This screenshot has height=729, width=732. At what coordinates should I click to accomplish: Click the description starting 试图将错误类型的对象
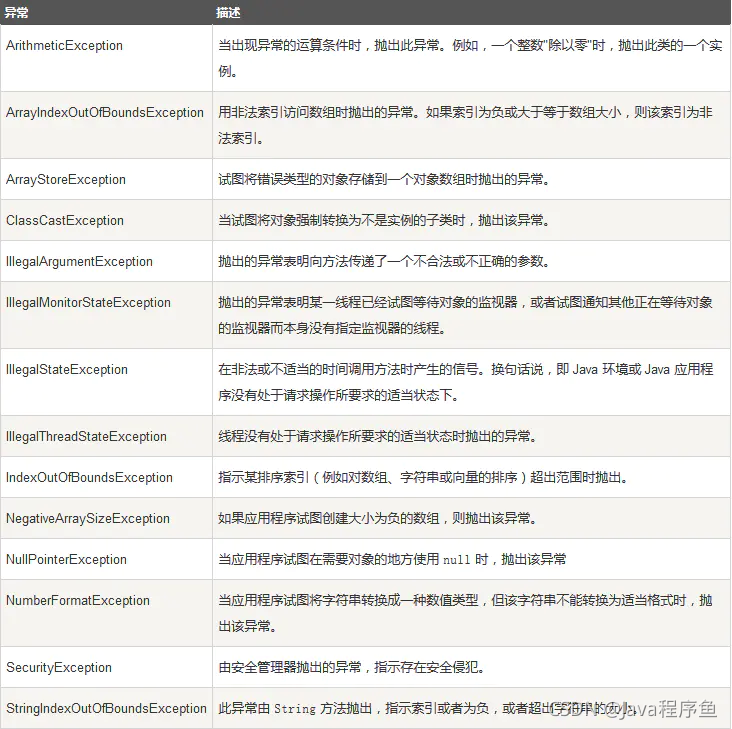point(384,179)
